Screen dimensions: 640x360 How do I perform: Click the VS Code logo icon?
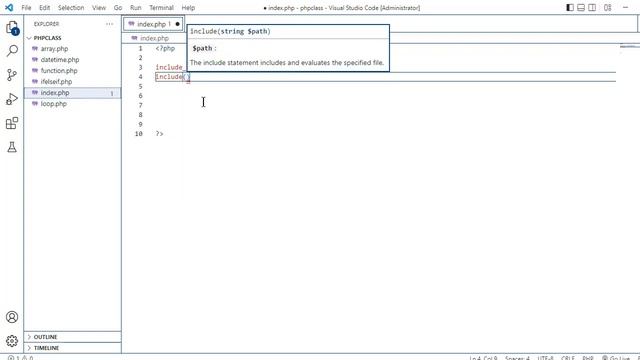[x=9, y=7]
